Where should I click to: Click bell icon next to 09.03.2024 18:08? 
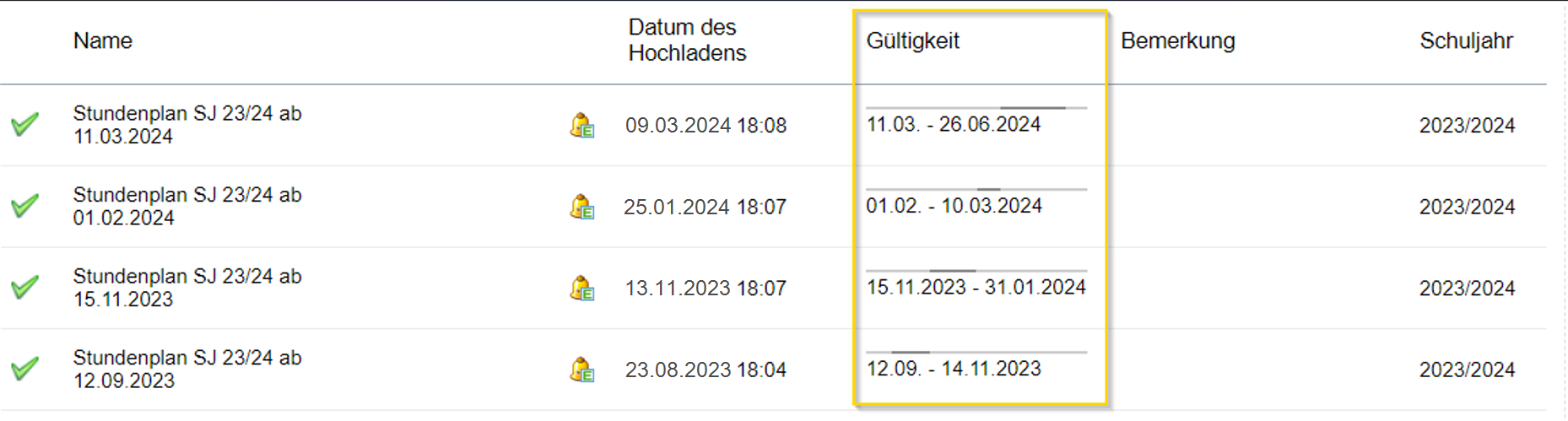pyautogui.click(x=582, y=126)
